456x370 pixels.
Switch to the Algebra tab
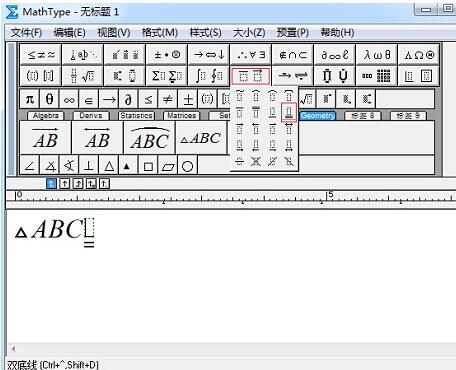(46, 116)
